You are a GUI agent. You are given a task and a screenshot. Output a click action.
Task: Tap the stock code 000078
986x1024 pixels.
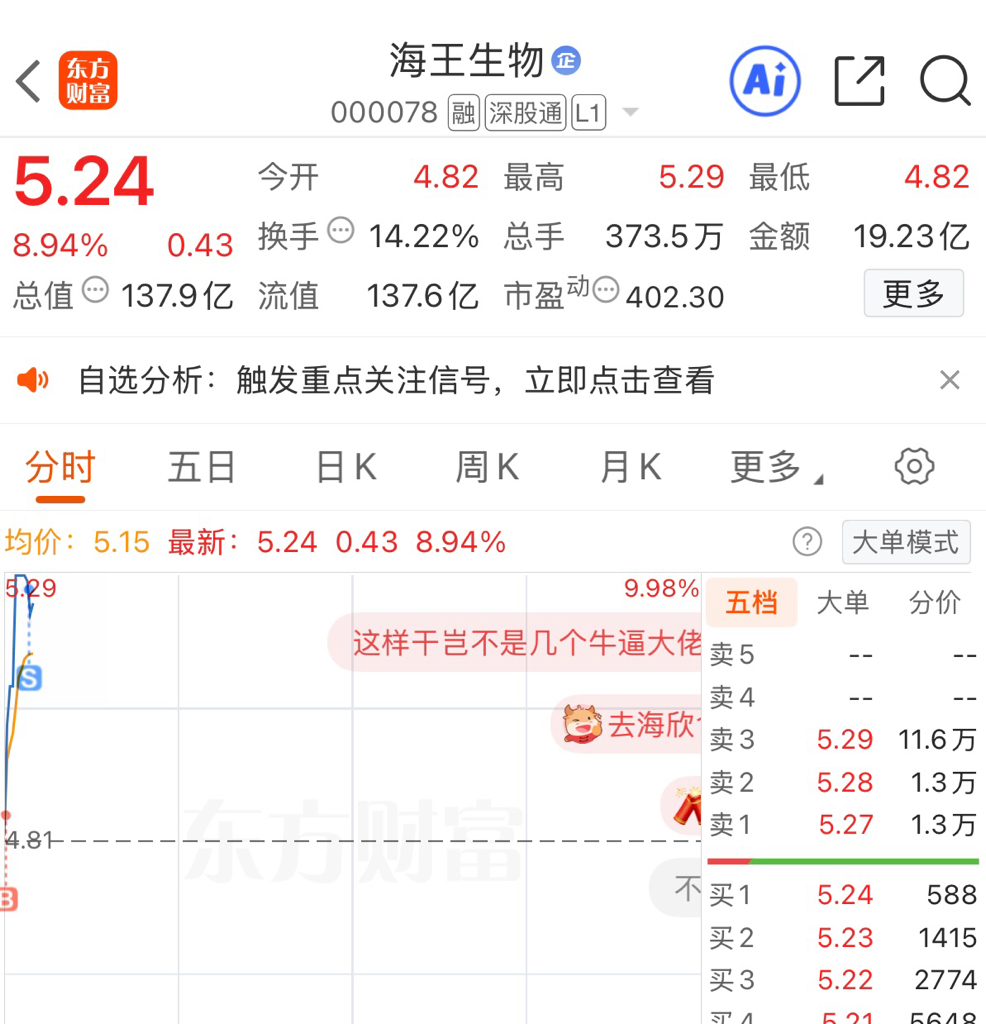[x=384, y=112]
